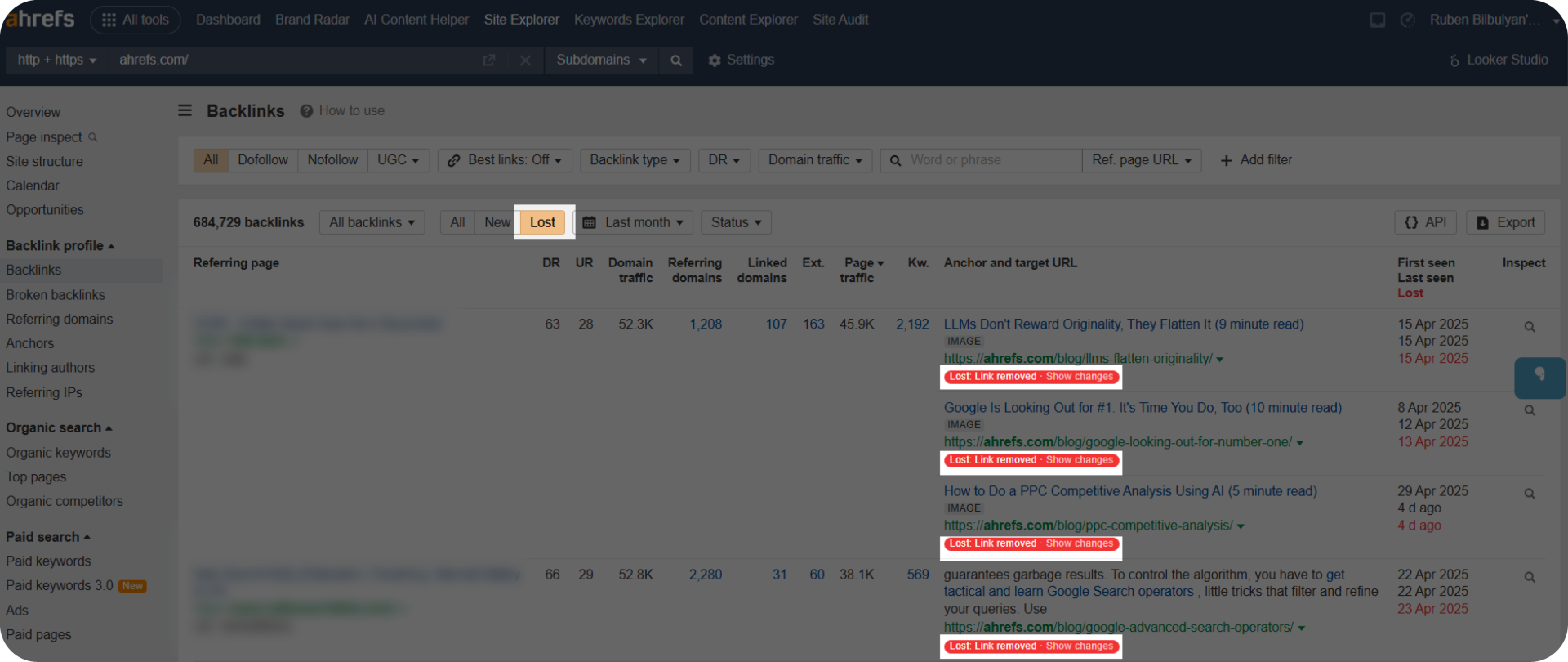The image size is (1568, 662).
Task: Click the search magnifier beside Subdomains
Action: coord(676,60)
